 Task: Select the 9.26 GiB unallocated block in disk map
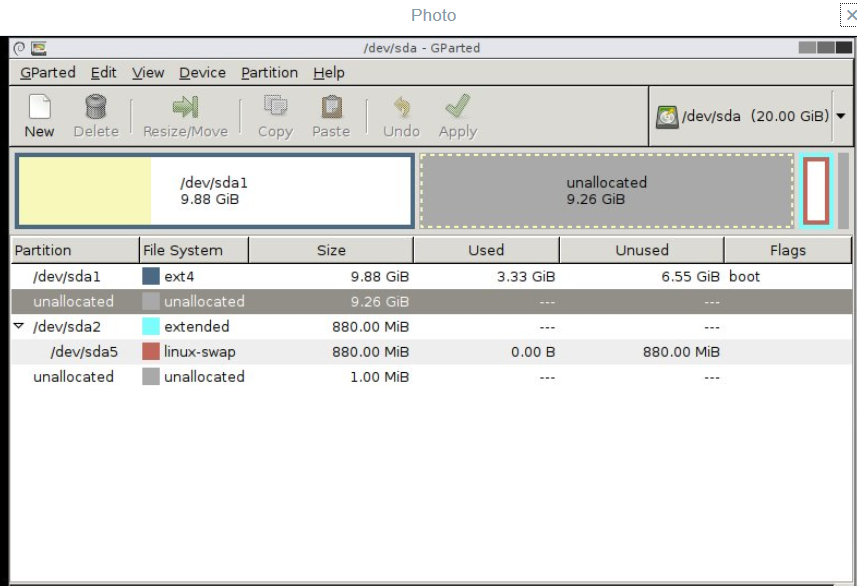pos(606,191)
